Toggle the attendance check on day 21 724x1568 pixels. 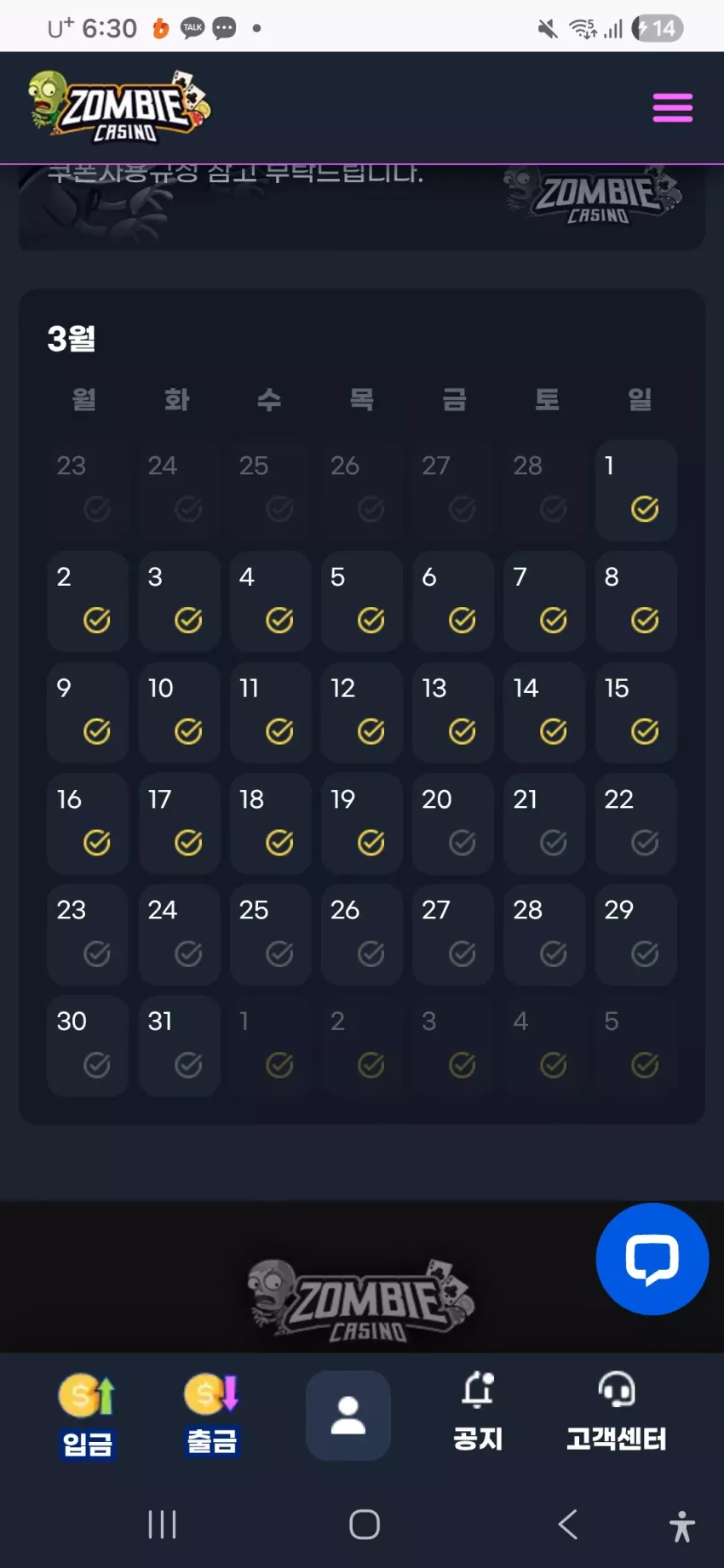(x=553, y=843)
